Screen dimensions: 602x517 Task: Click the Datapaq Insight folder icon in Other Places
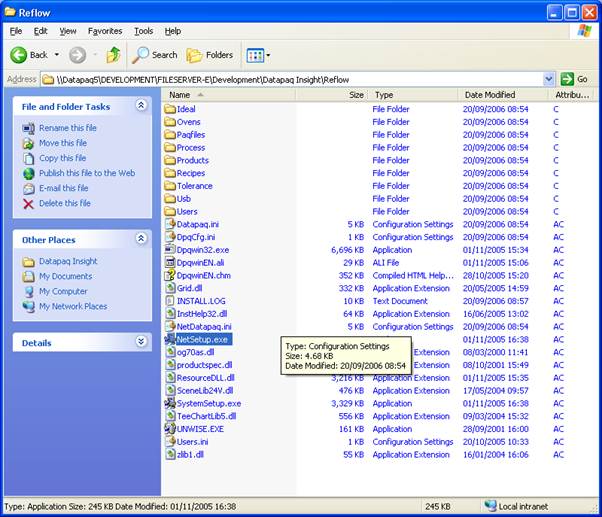click(x=28, y=261)
